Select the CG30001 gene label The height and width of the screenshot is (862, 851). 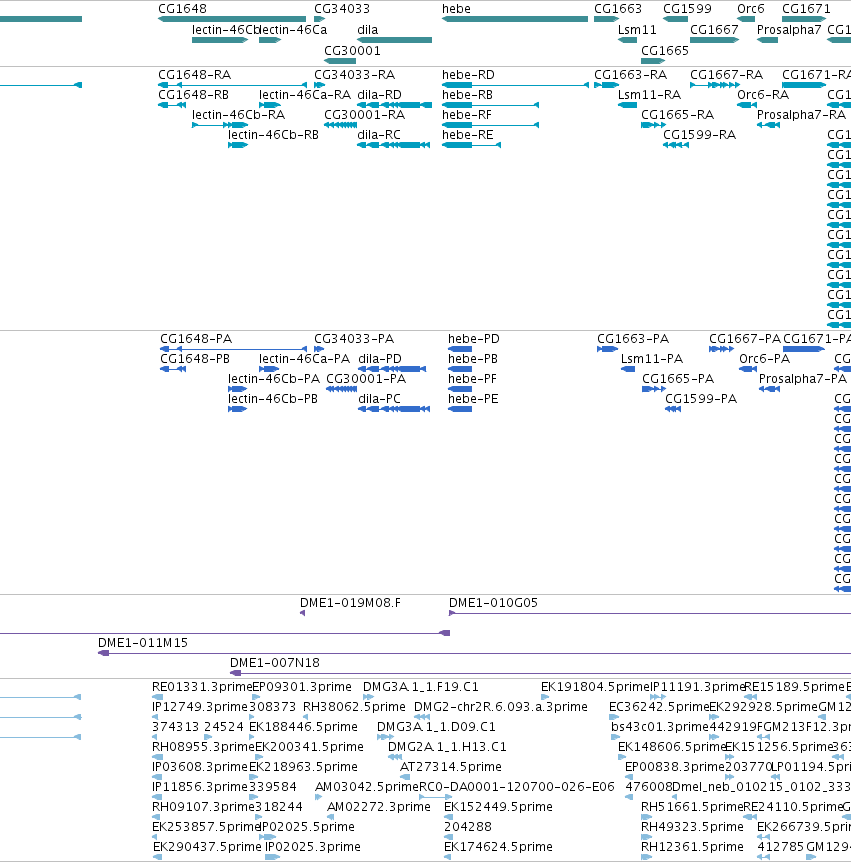(x=352, y=51)
